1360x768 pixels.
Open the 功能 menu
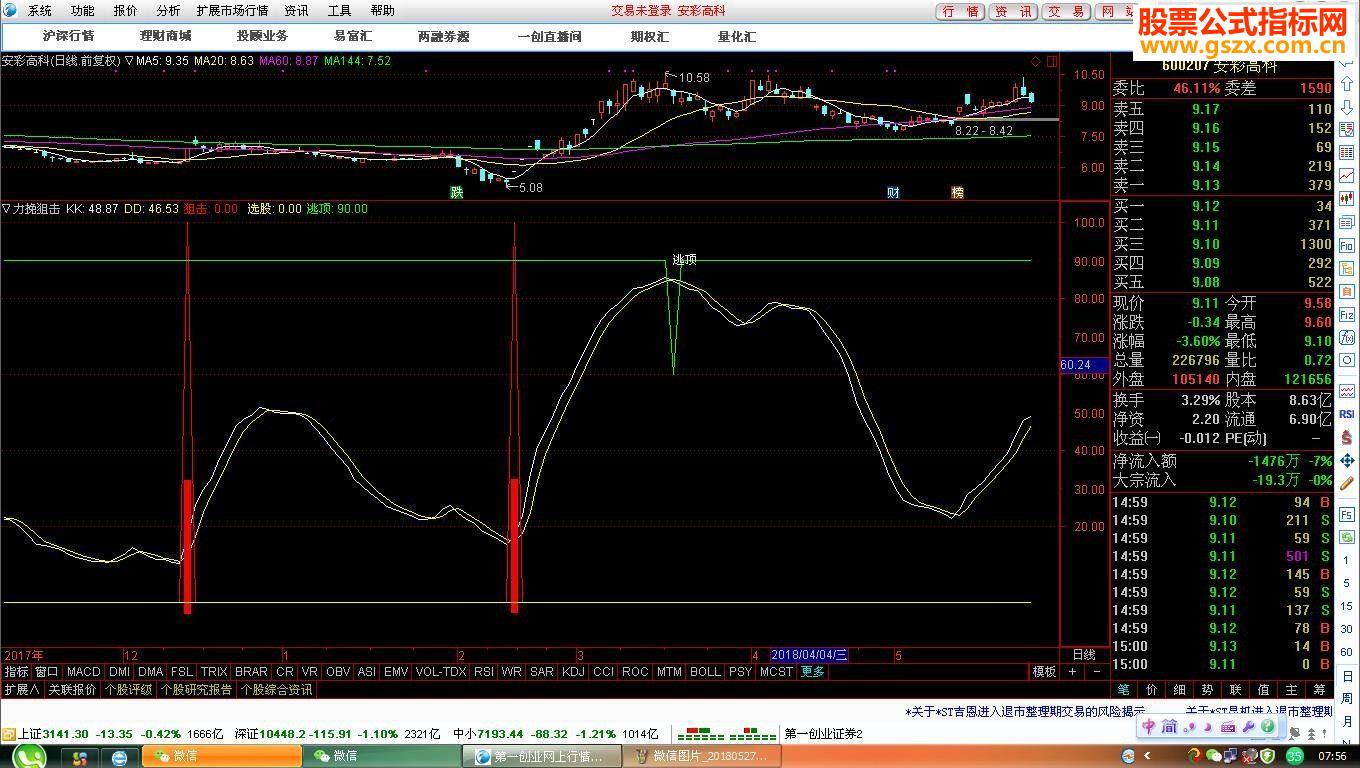tap(83, 11)
